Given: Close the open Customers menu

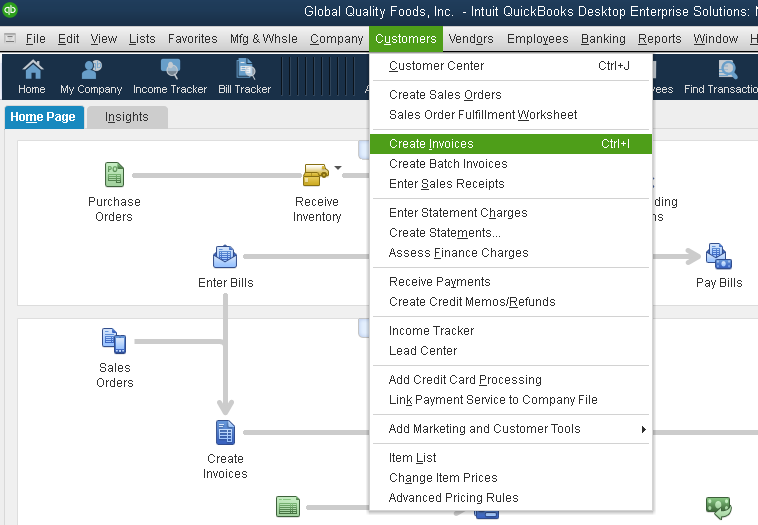Looking at the screenshot, I should point(406,39).
